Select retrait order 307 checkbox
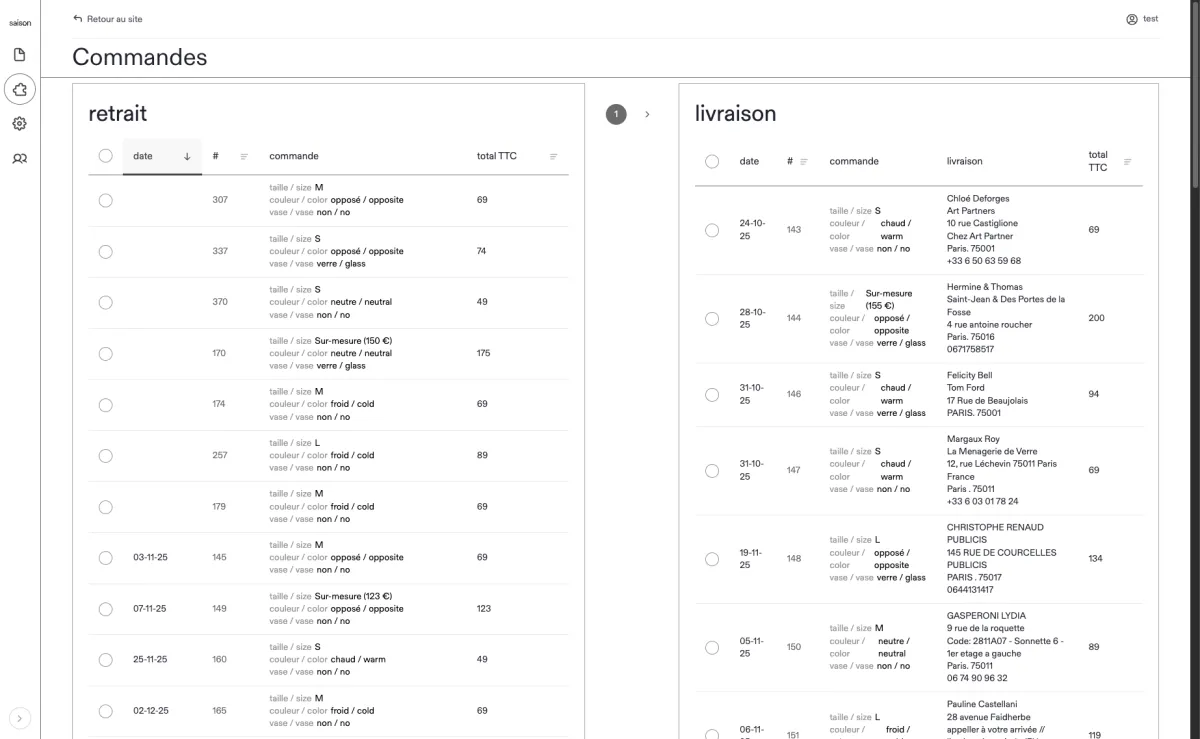The height and width of the screenshot is (739, 1200). [105, 200]
